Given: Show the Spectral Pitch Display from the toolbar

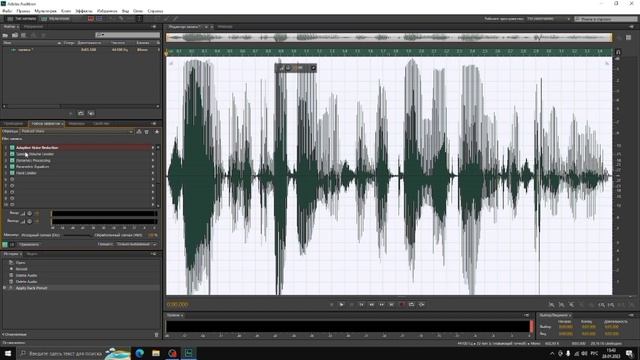Looking at the screenshot, I should pos(99,19).
